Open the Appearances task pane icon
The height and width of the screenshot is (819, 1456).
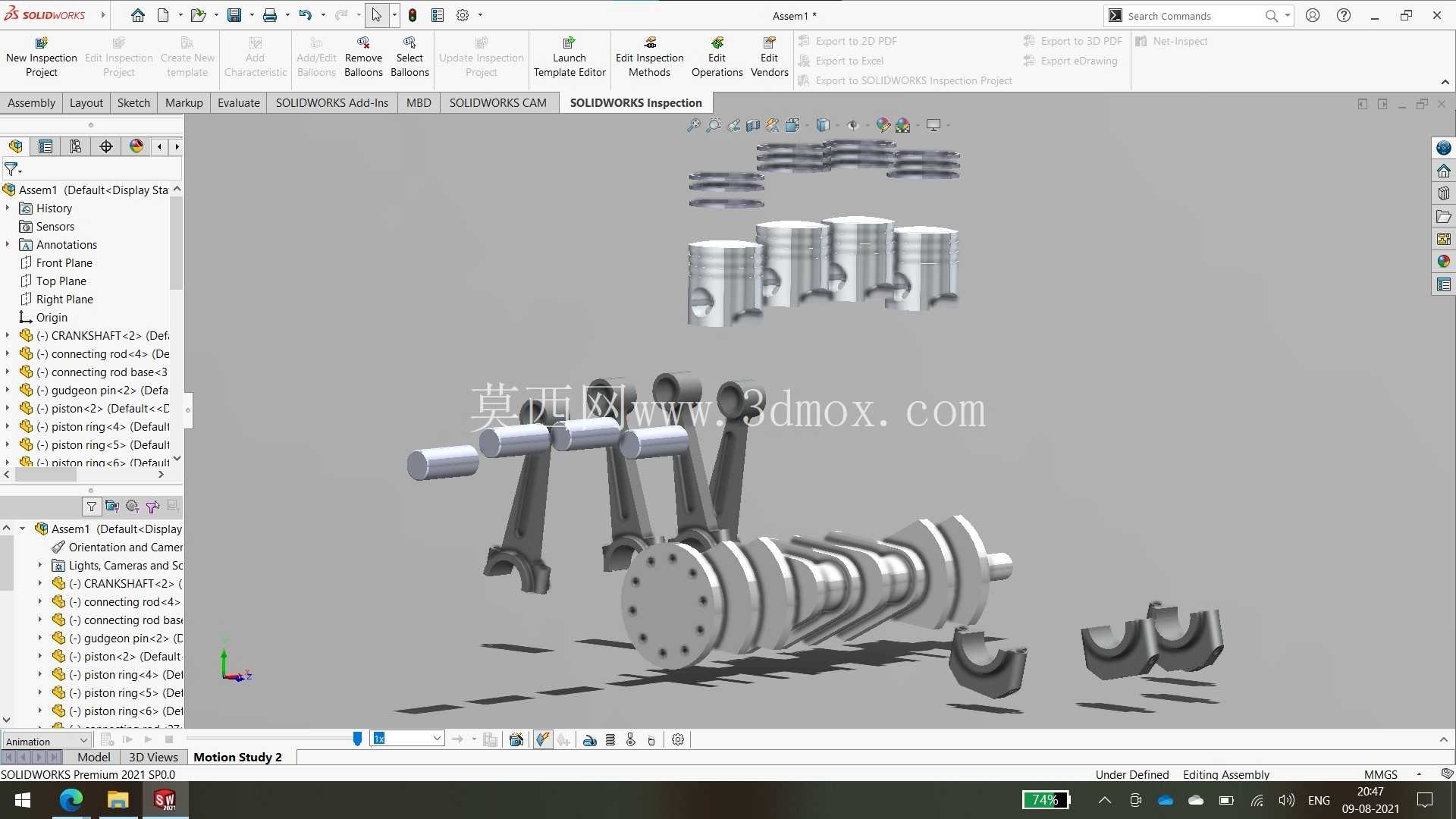pyautogui.click(x=1443, y=262)
